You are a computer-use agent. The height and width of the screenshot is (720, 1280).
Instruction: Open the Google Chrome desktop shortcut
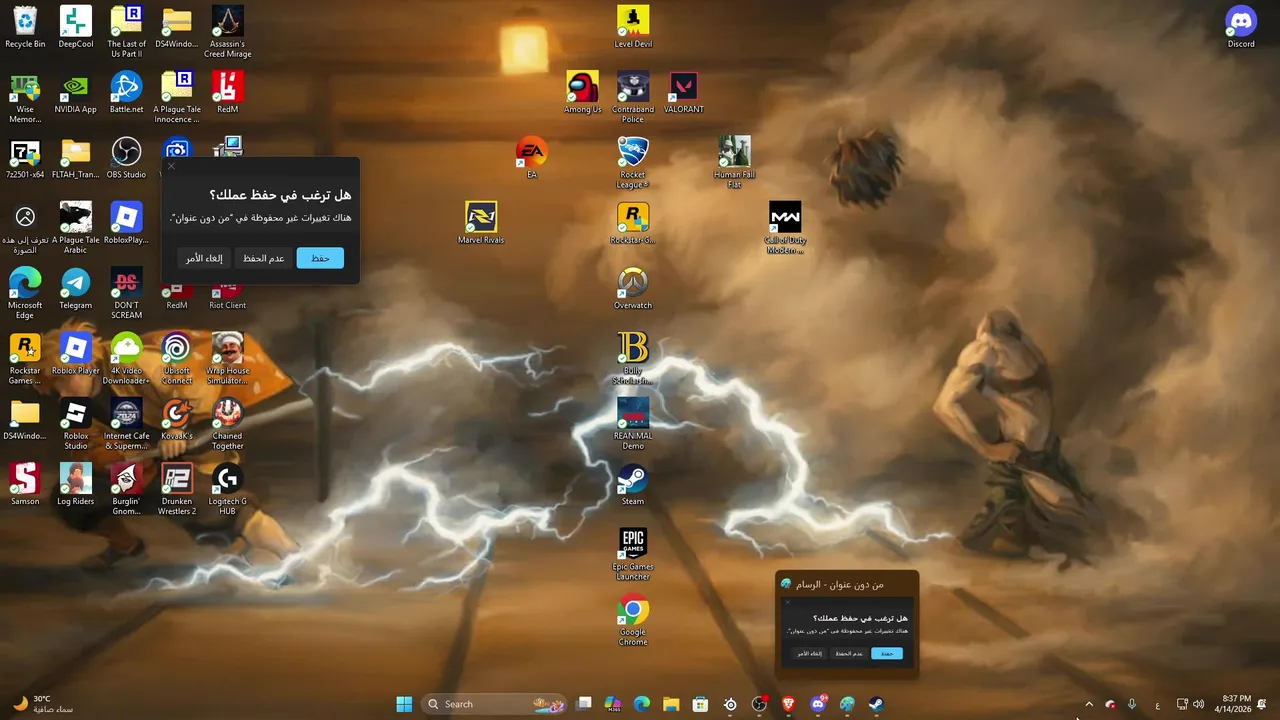[633, 620]
